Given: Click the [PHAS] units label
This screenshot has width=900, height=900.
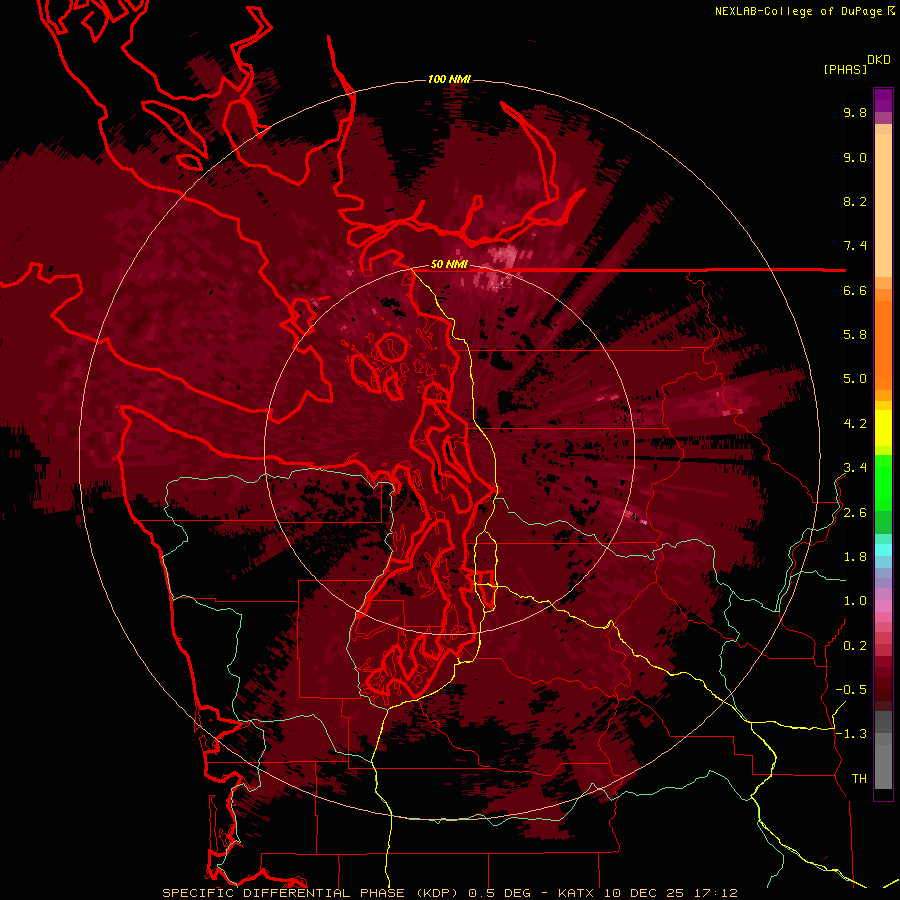Looking at the screenshot, I should point(845,70).
